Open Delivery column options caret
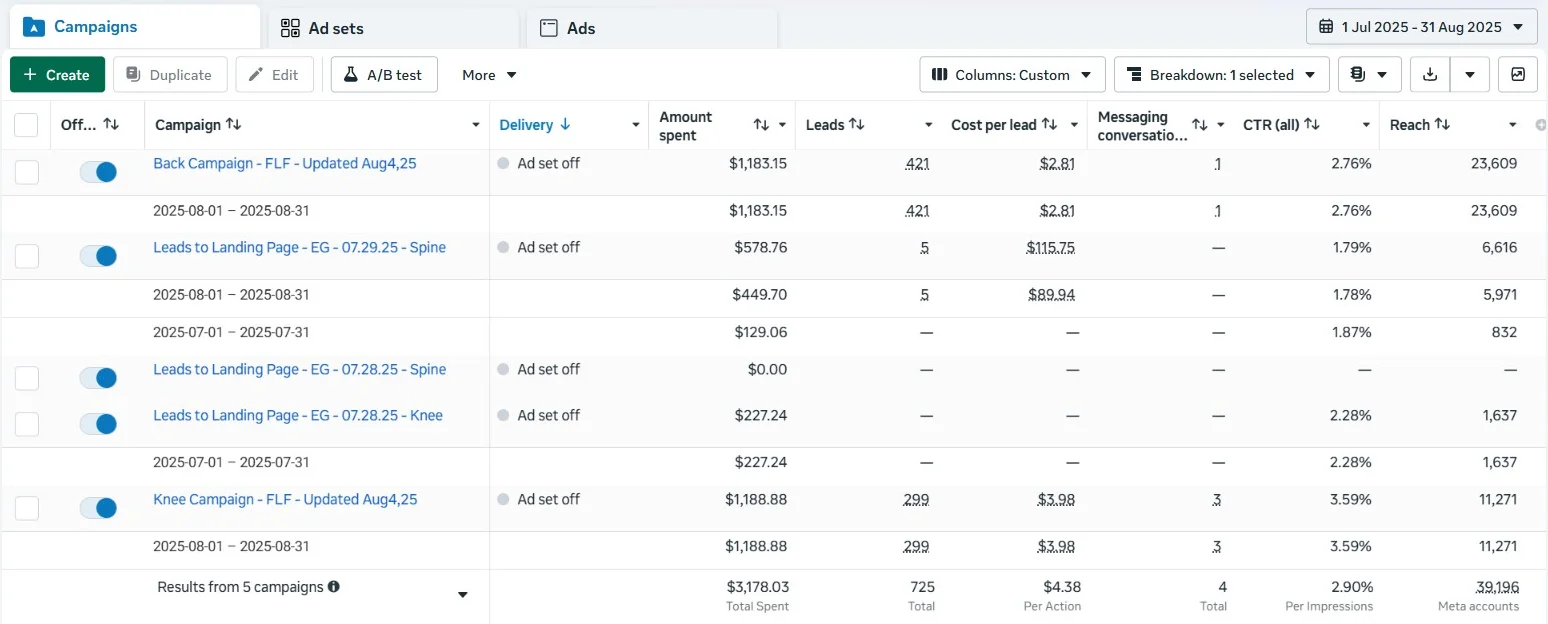 pyautogui.click(x=636, y=125)
